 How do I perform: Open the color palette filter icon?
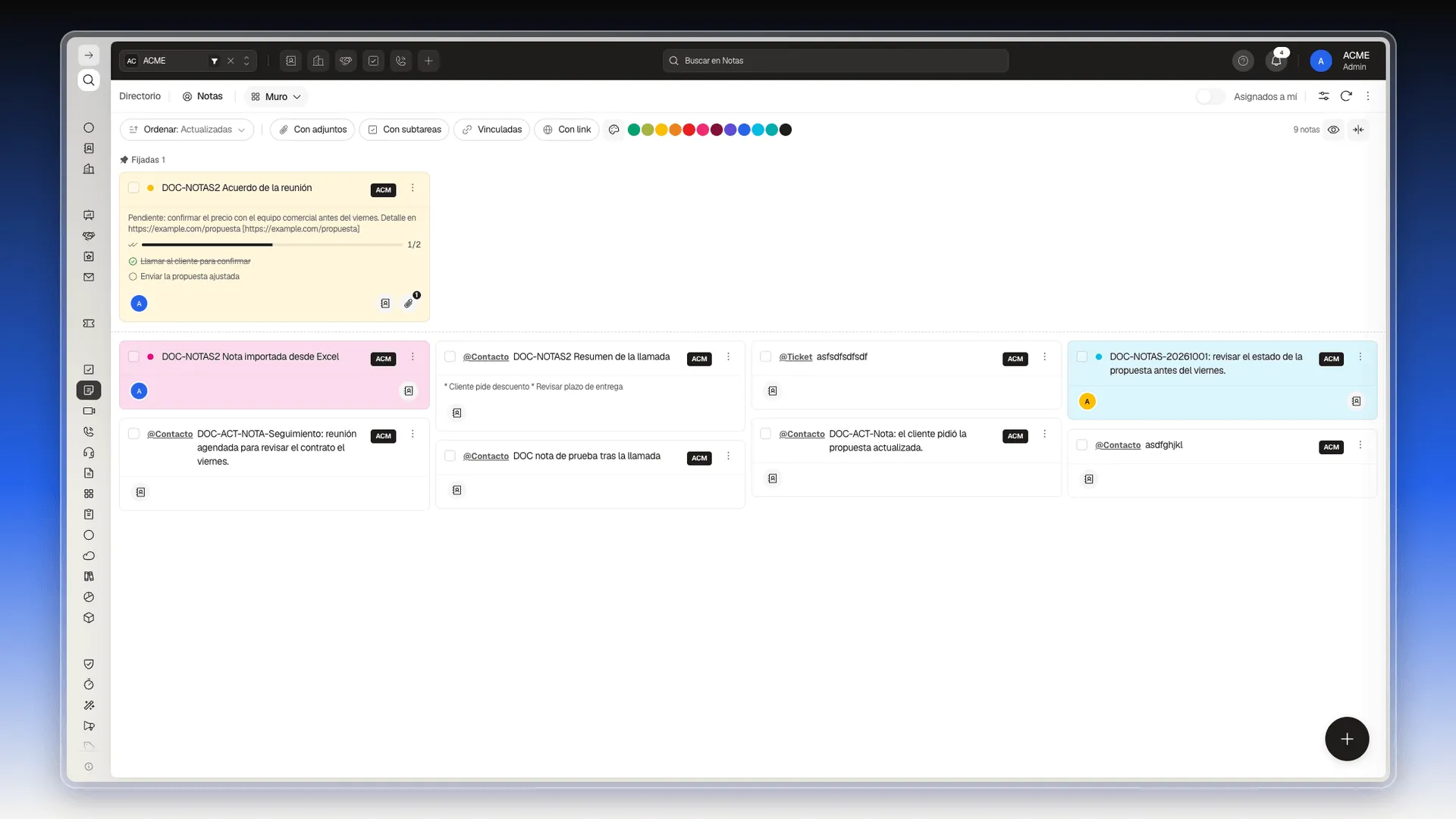(614, 130)
